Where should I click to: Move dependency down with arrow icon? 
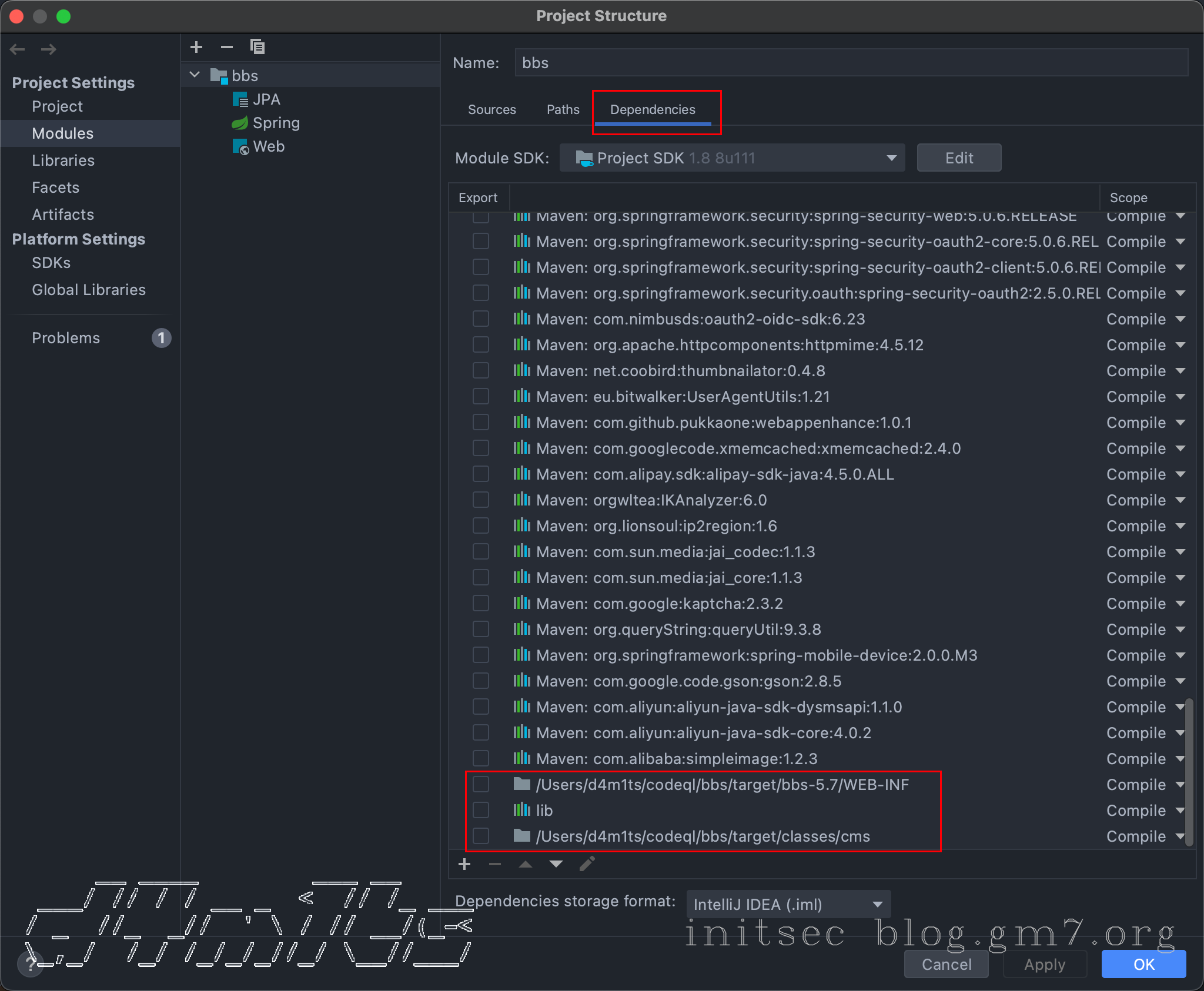tap(556, 864)
